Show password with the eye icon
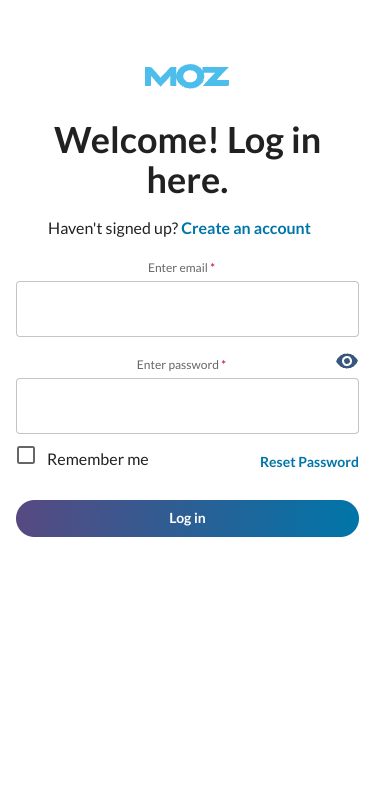 [347, 361]
